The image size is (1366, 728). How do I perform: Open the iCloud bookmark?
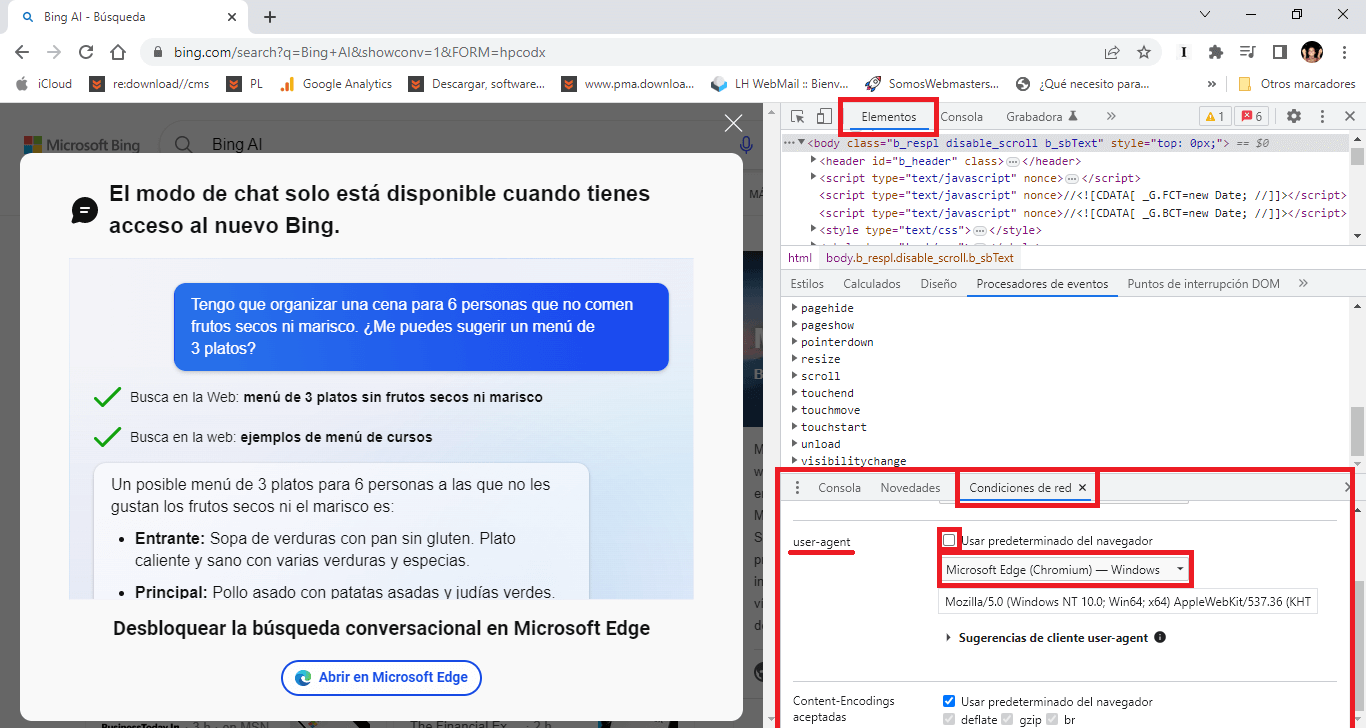[x=44, y=84]
